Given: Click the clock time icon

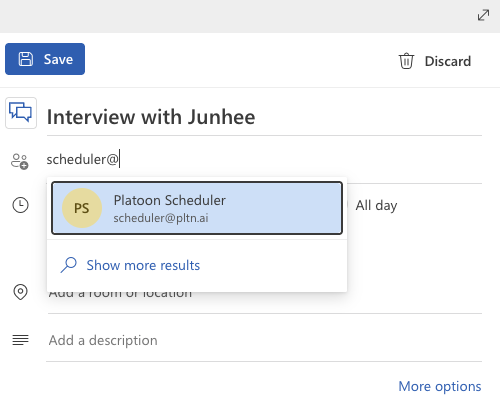Looking at the screenshot, I should click(20, 205).
